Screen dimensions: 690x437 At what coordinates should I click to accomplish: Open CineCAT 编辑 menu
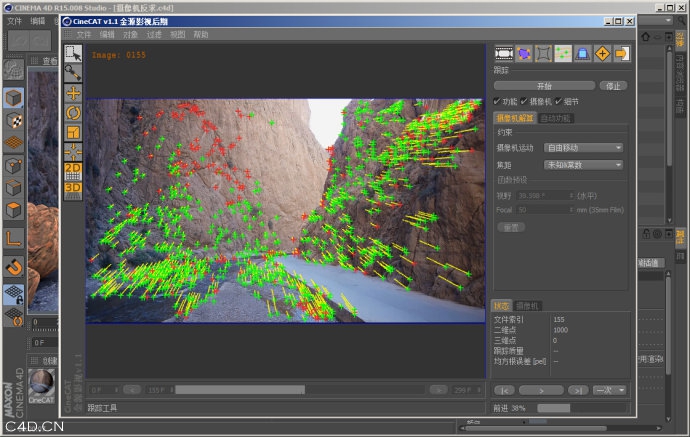click(x=107, y=35)
